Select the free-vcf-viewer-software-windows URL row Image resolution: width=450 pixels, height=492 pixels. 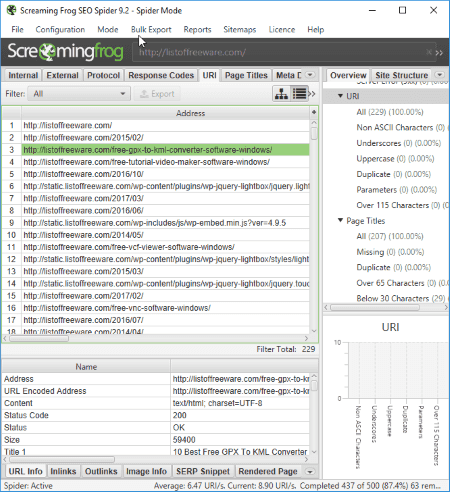point(156,247)
